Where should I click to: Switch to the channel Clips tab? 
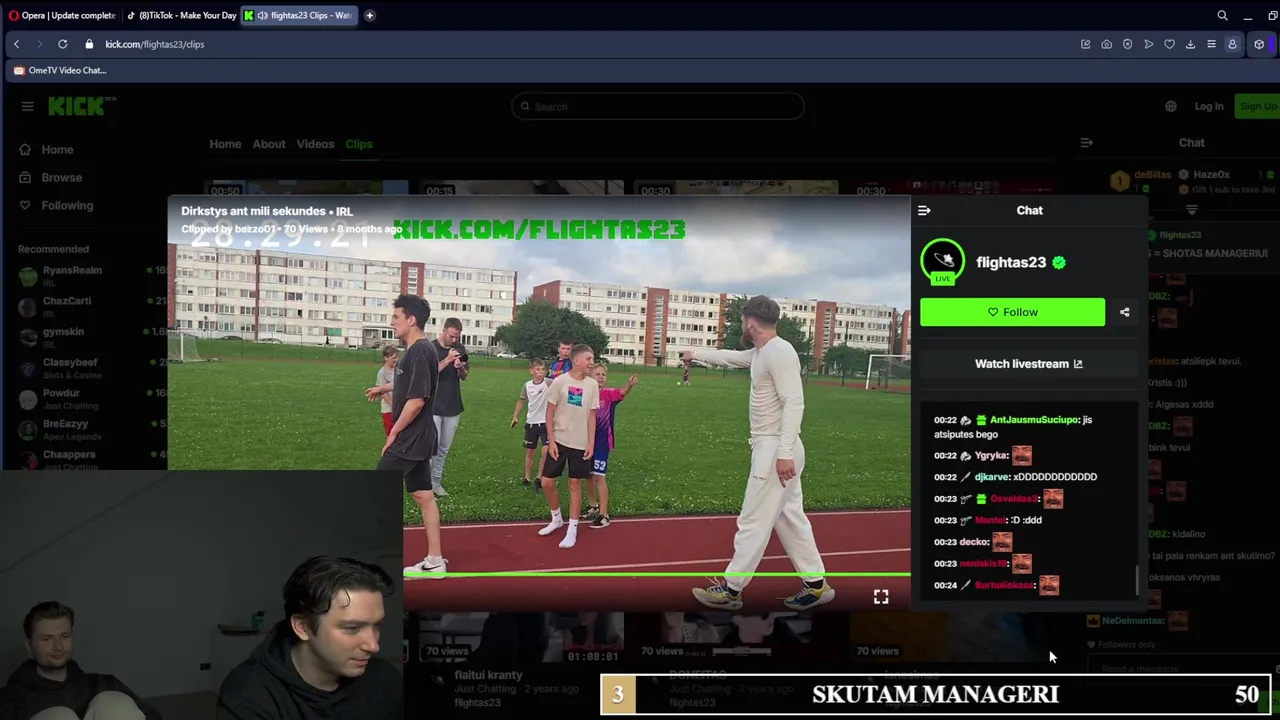[359, 144]
